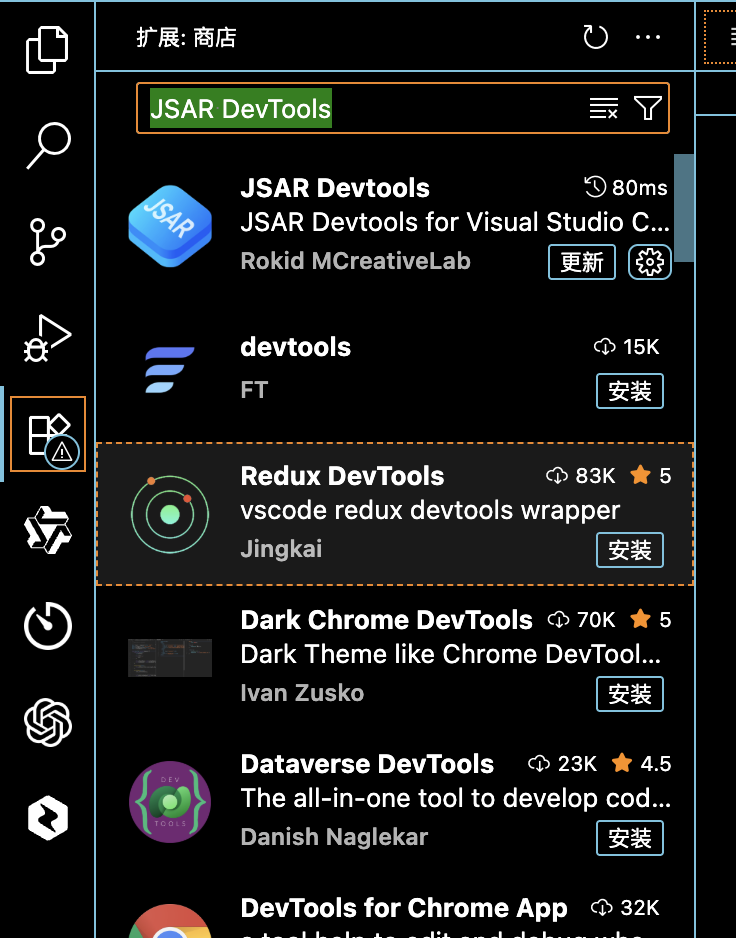This screenshot has height=938, width=736.
Task: Open JSAR Devtools manage gear menu
Action: click(x=650, y=262)
